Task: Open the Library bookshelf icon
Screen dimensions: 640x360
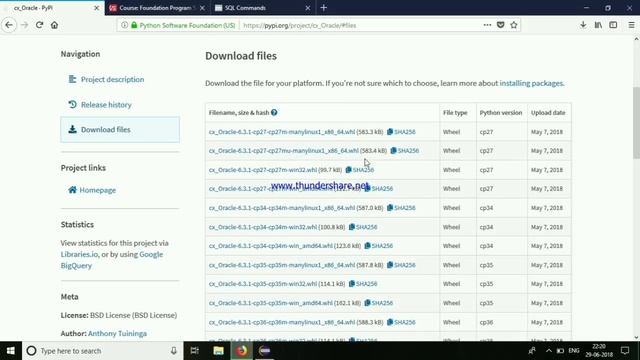Action: 598,25
